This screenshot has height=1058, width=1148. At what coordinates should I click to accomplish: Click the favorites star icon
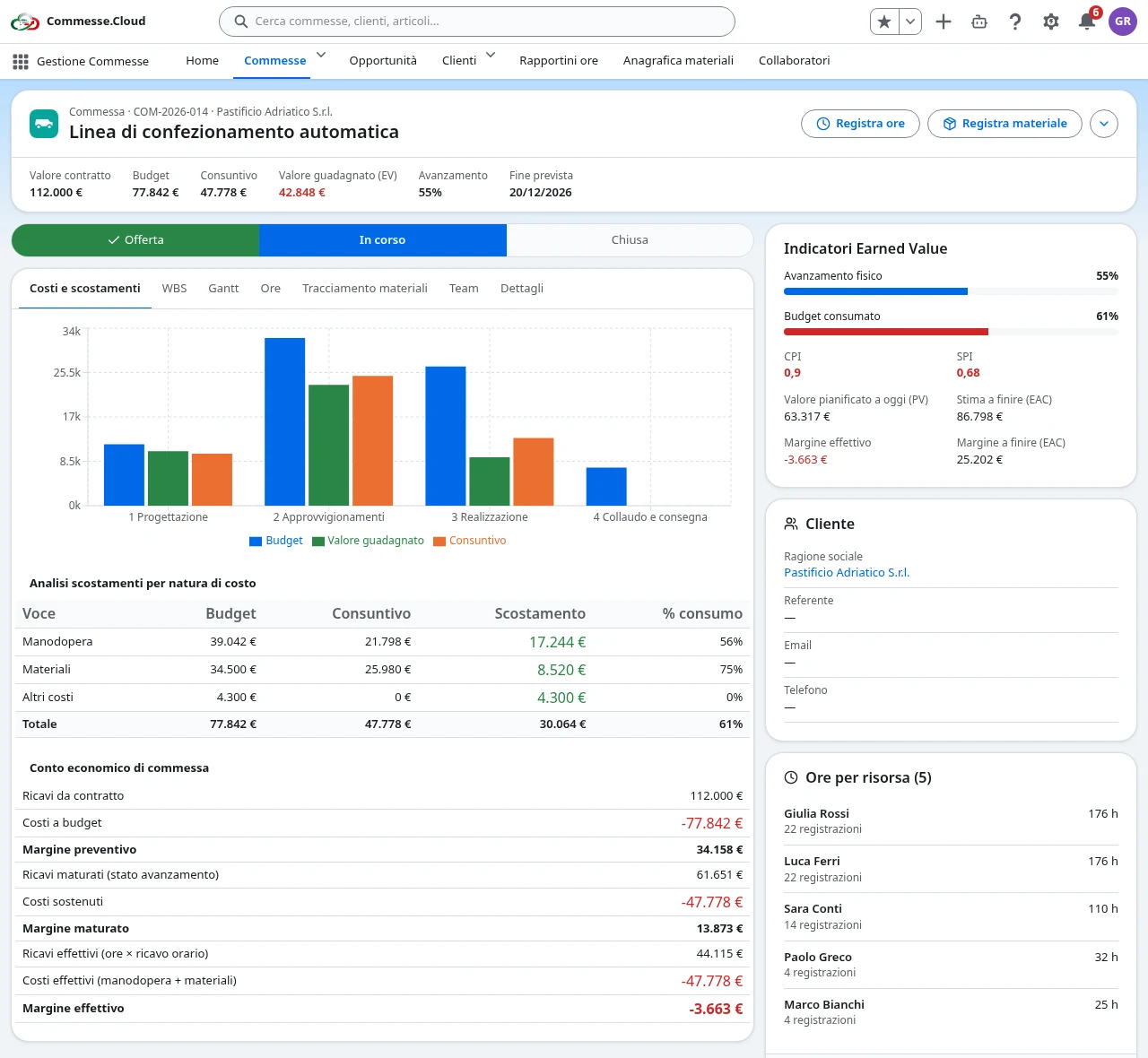pyautogui.click(x=884, y=22)
